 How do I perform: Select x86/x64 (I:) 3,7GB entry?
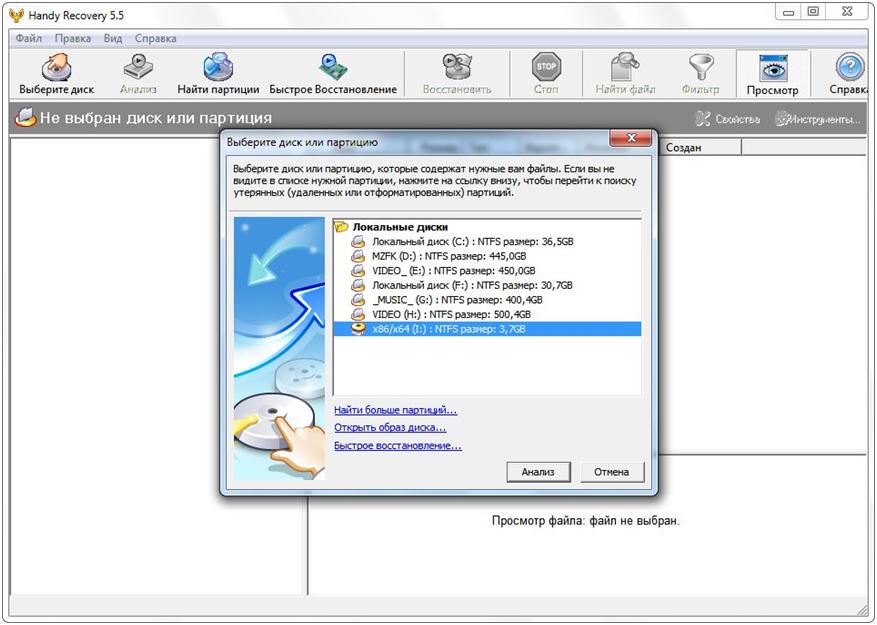click(x=487, y=329)
